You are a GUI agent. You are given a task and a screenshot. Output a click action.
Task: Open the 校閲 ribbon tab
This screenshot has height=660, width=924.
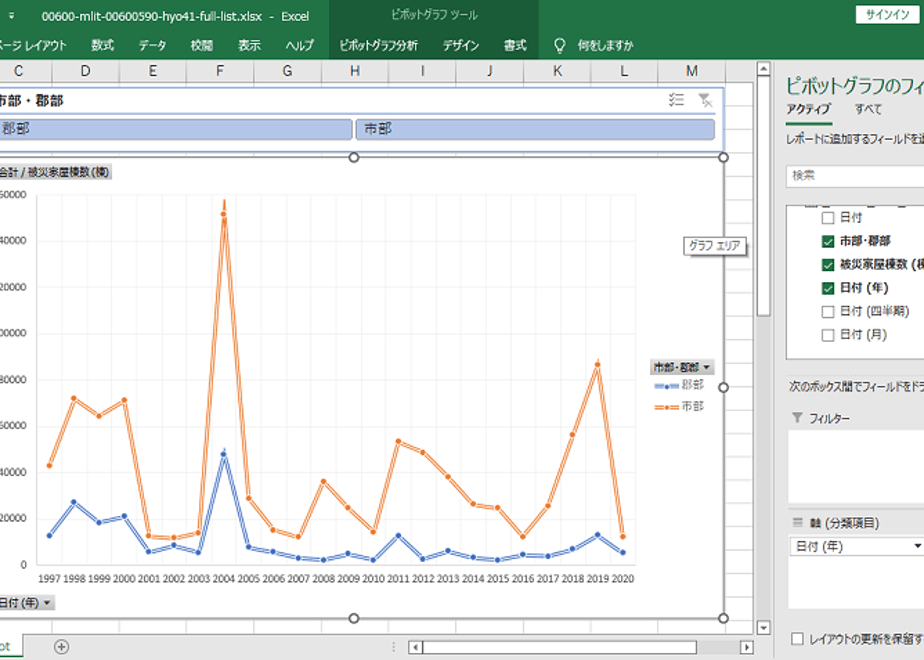pos(202,45)
